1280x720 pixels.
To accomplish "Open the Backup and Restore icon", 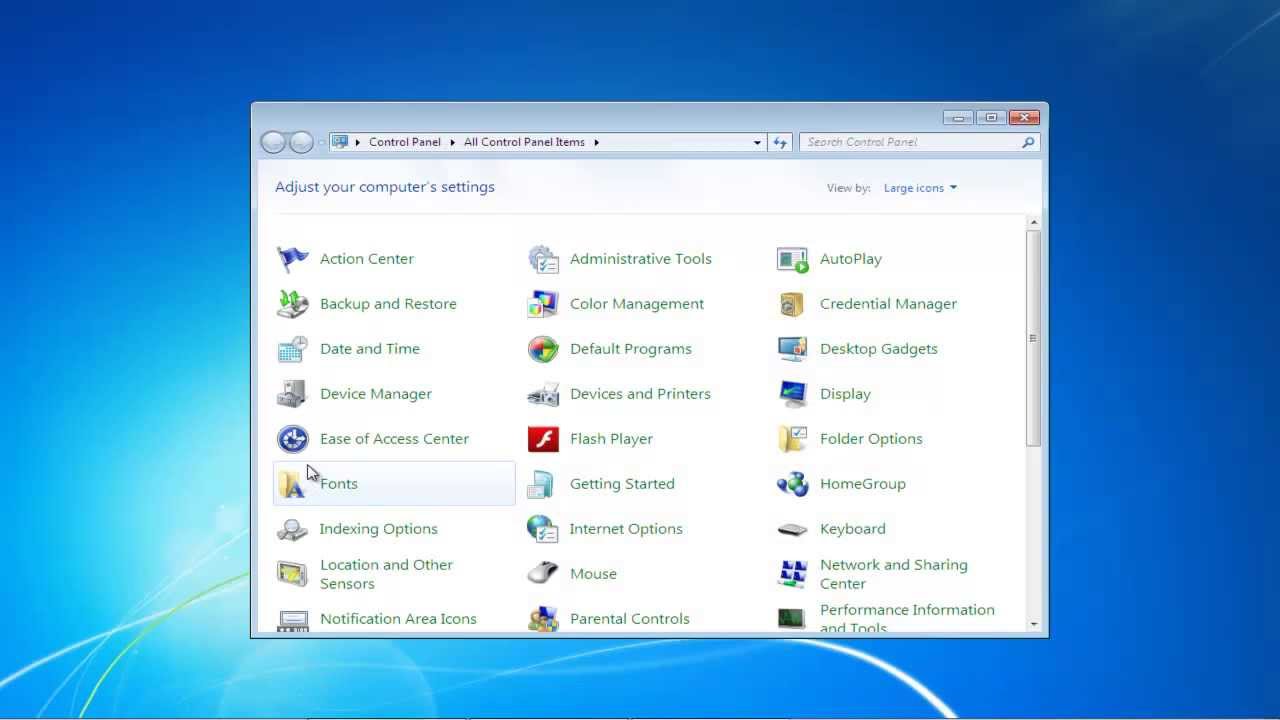I will point(293,304).
